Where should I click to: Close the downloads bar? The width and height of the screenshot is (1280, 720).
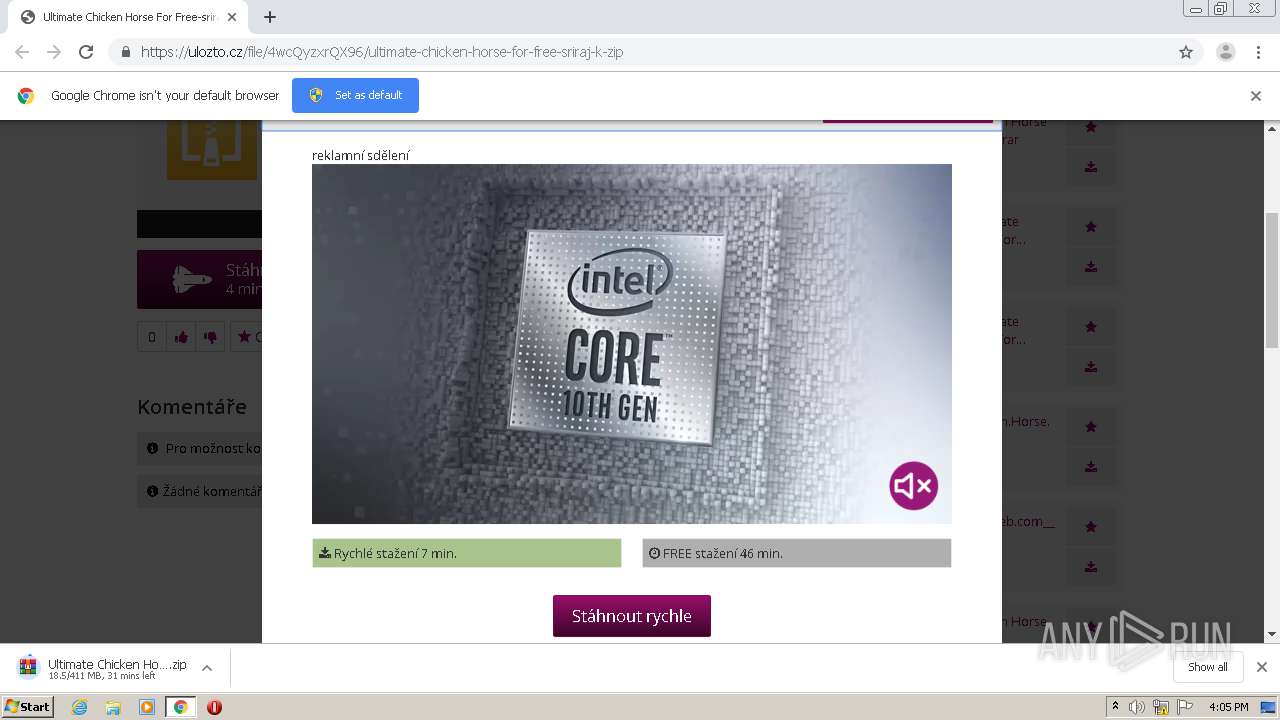point(1262,667)
